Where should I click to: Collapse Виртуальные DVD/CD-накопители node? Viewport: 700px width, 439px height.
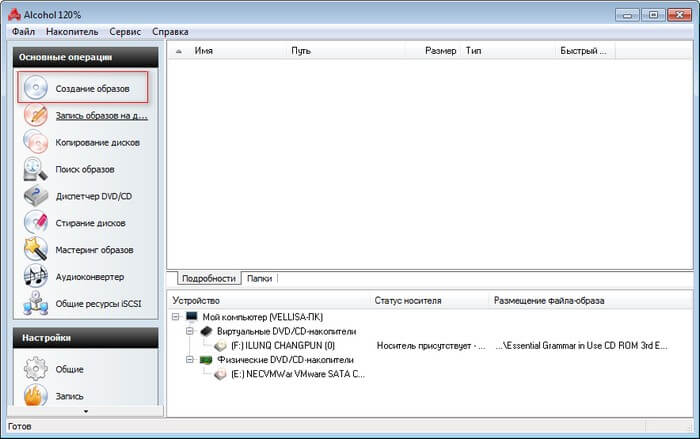190,331
